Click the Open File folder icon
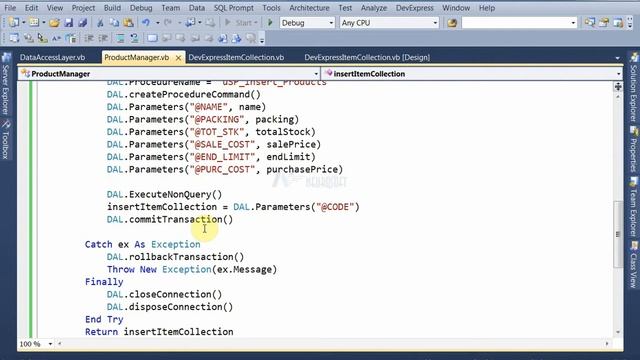The height and width of the screenshot is (360, 640). coord(54,22)
